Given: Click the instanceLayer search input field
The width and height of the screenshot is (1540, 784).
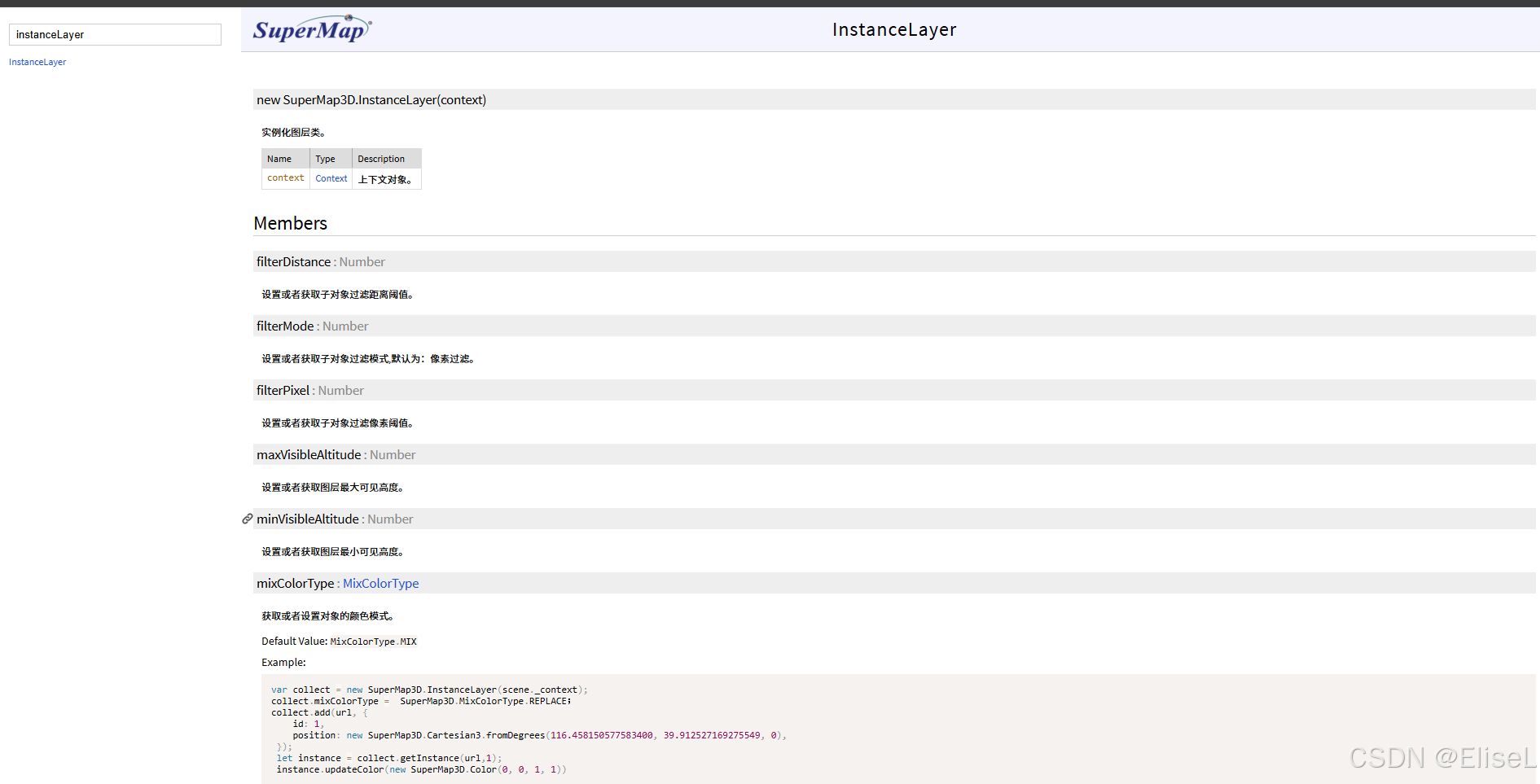Looking at the screenshot, I should coord(115,34).
